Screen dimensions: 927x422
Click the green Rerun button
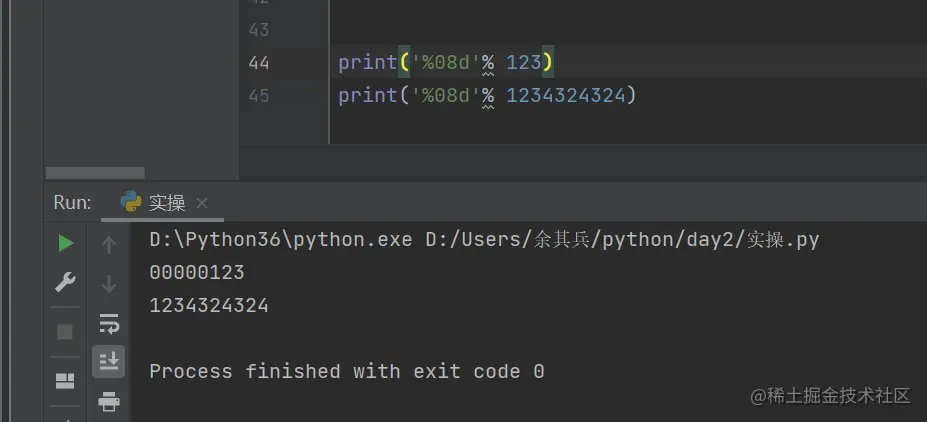point(65,244)
